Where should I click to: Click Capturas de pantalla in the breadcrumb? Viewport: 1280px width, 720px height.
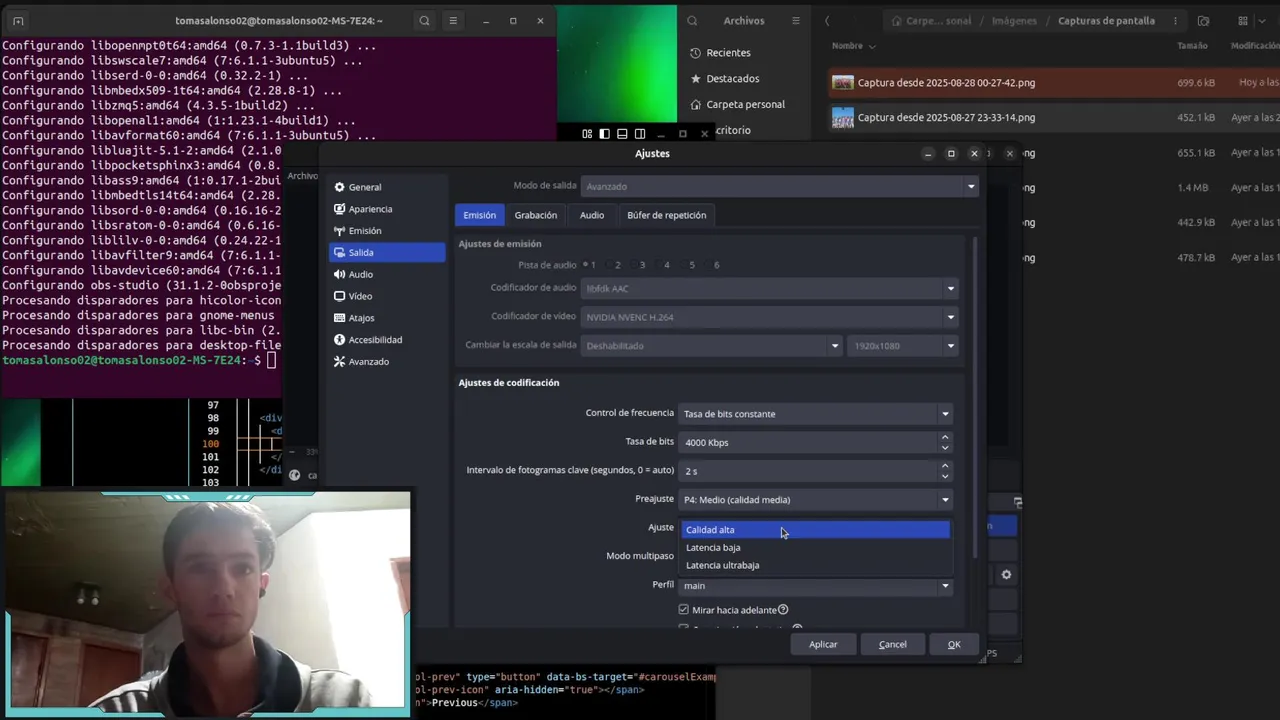point(1106,21)
